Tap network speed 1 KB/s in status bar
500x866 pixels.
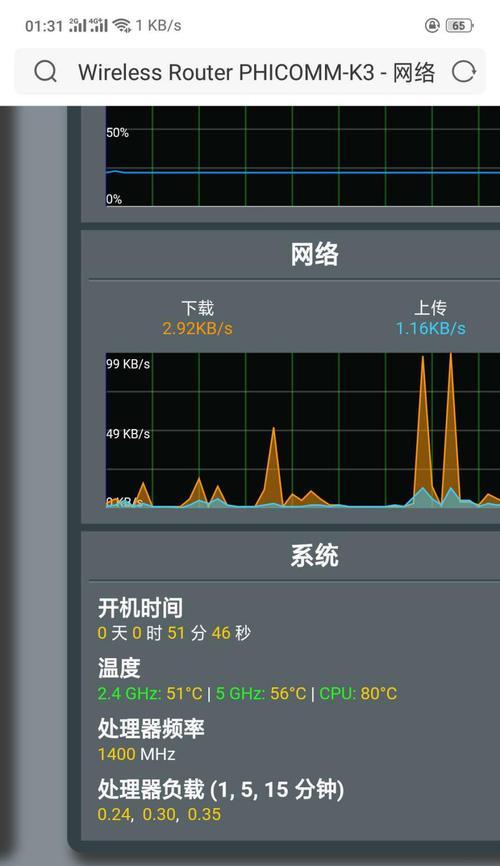[x=159, y=25]
